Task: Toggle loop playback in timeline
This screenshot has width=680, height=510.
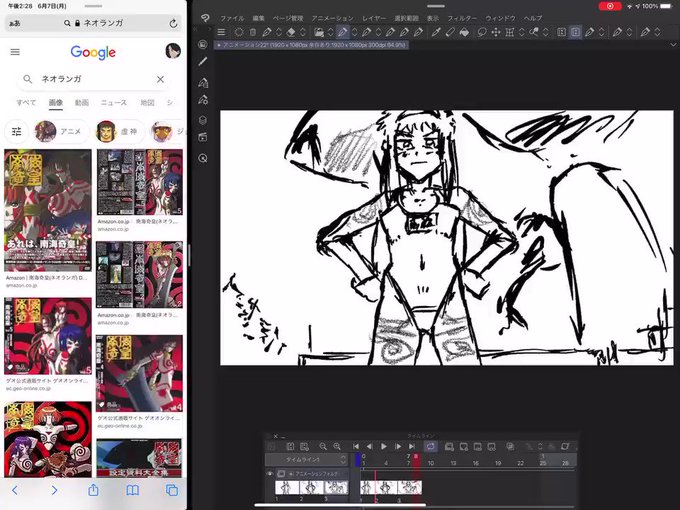Action: pos(431,446)
